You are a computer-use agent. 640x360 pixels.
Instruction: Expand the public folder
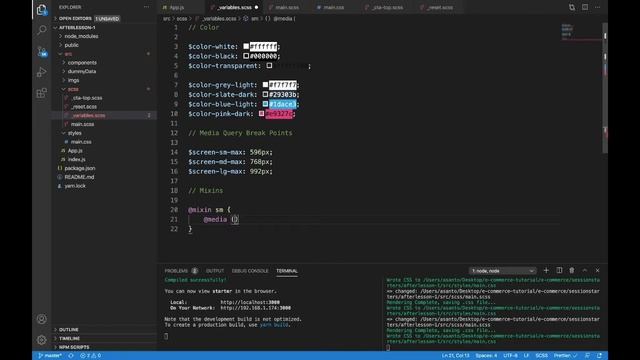[71, 45]
